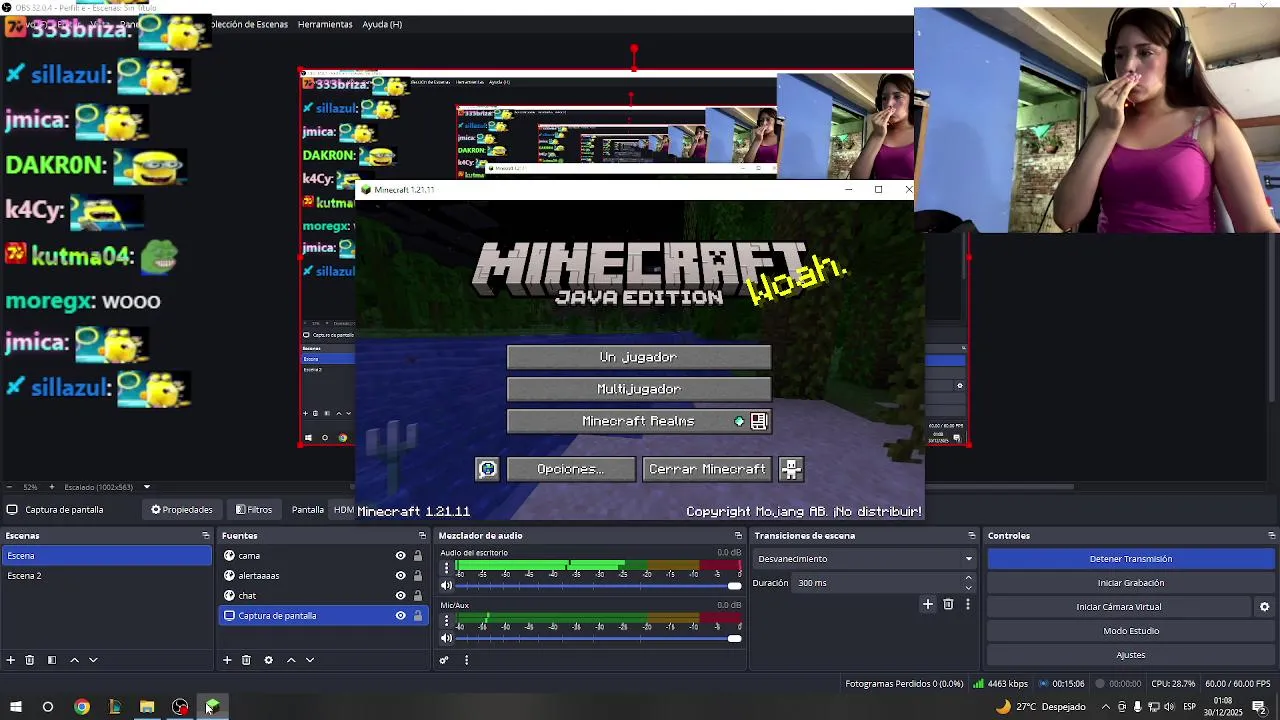Screen dimensions: 1280x720
Task: Increase transition duration stepper up
Action: 968,578
